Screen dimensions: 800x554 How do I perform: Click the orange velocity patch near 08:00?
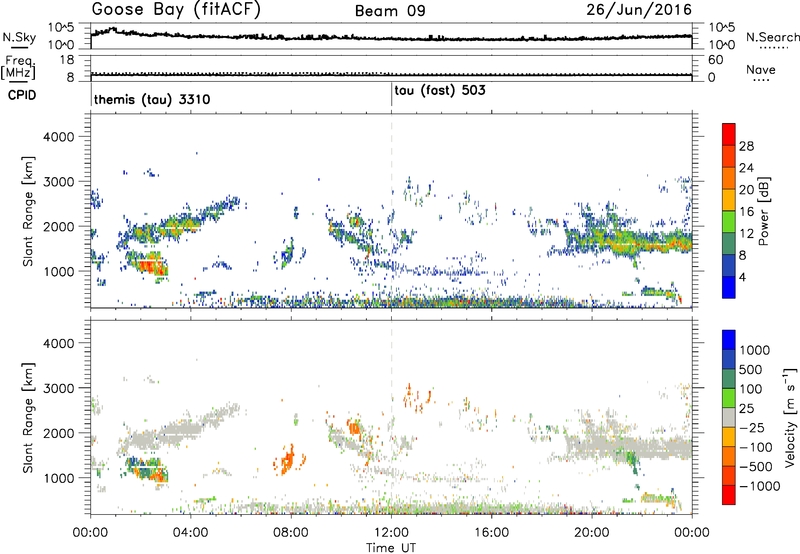(x=288, y=461)
